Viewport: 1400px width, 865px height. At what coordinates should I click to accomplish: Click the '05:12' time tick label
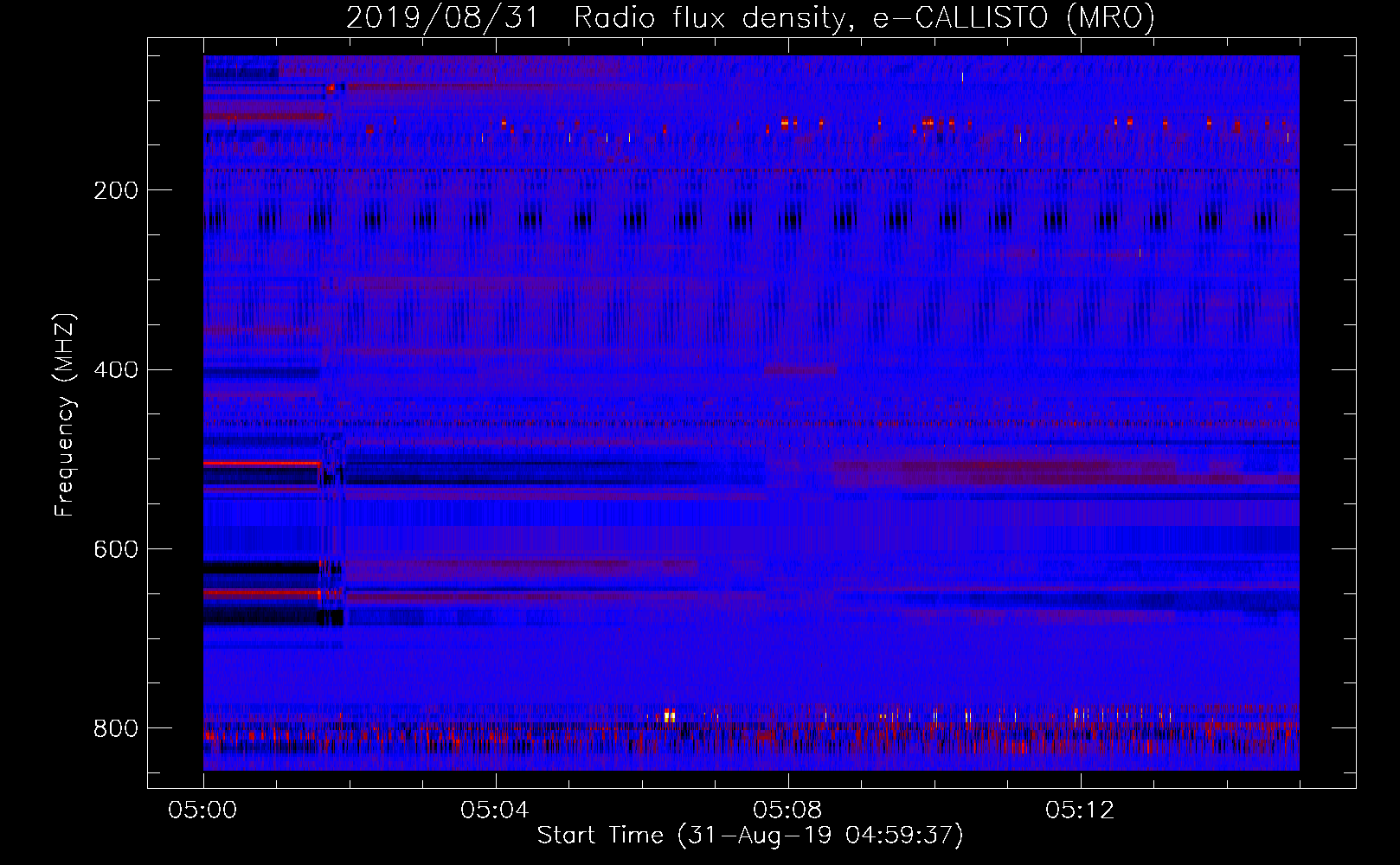pyautogui.click(x=1080, y=811)
